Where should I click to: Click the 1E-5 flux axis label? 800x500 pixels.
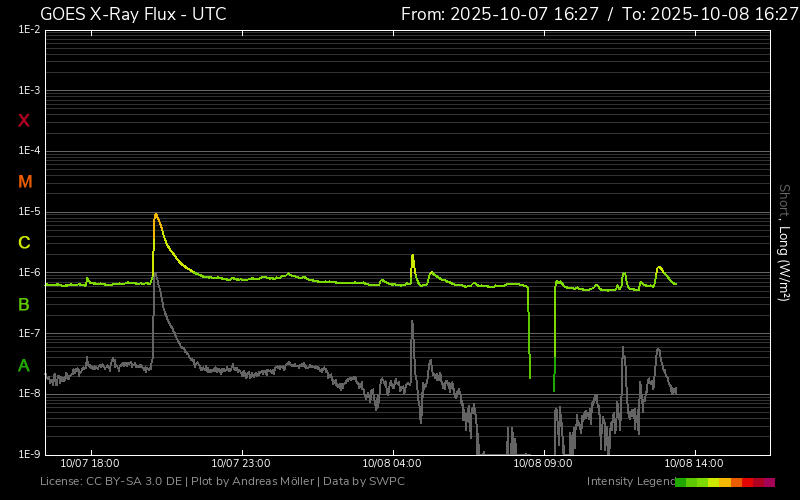coord(29,212)
